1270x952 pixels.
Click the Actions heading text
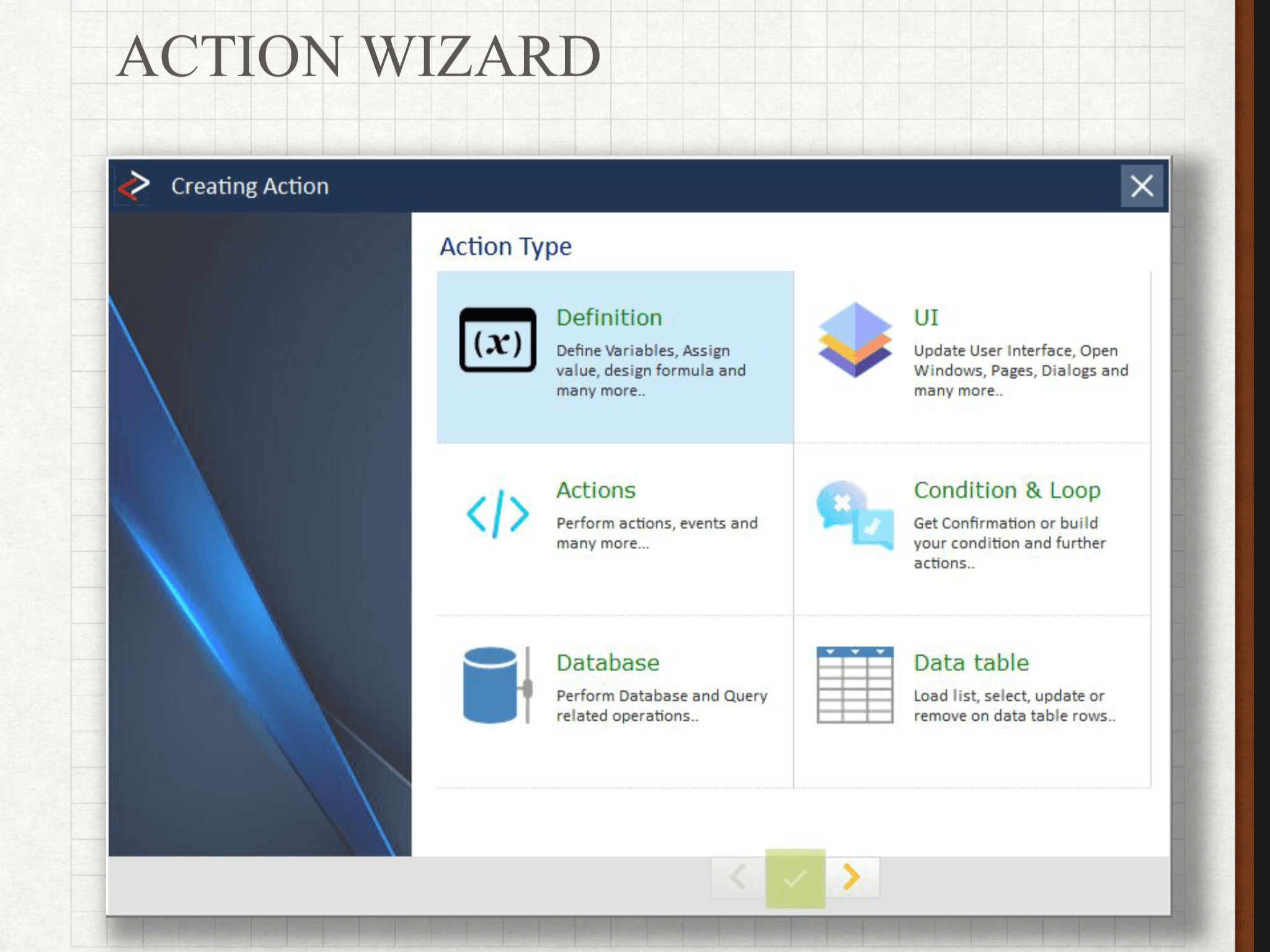pos(596,490)
